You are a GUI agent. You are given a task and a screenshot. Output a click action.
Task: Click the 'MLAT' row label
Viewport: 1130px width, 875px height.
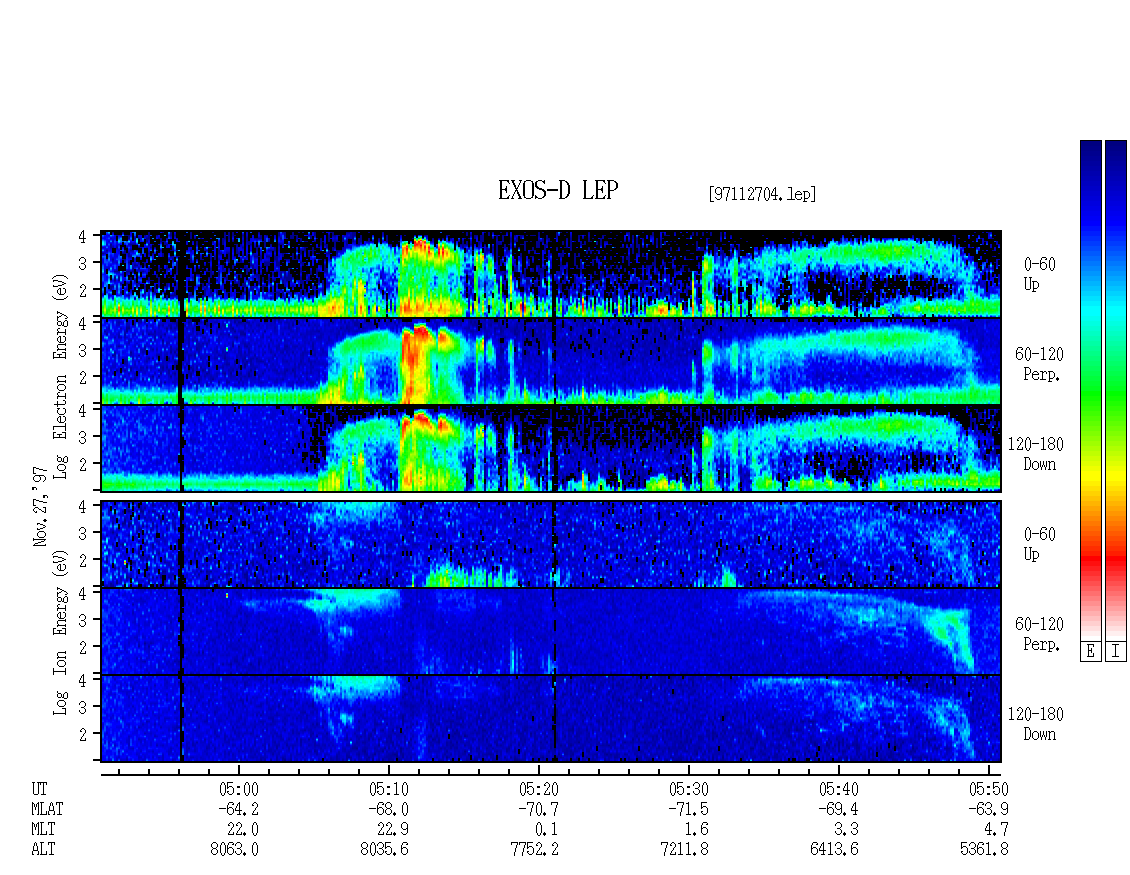pos(48,809)
